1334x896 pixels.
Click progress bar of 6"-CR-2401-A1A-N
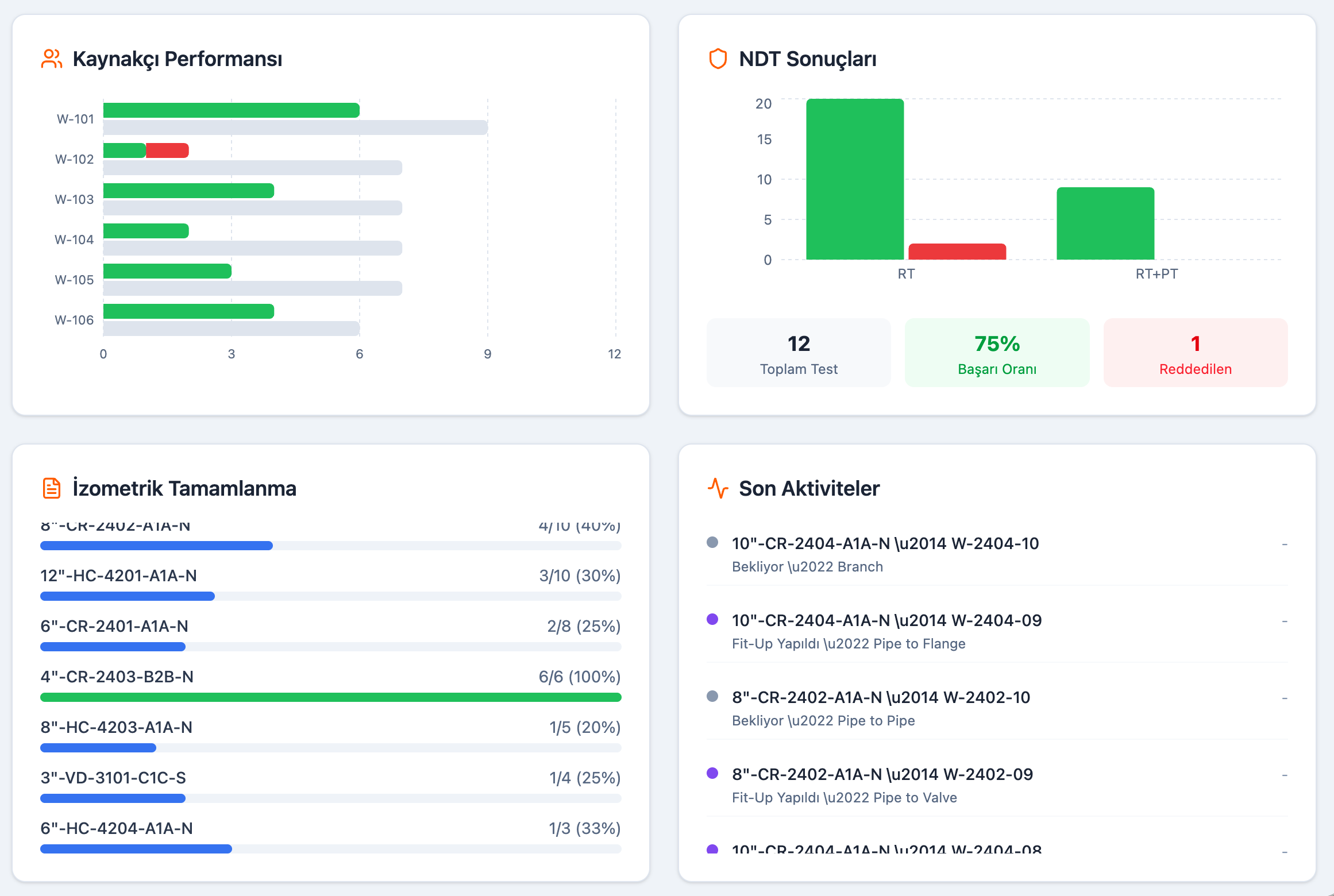pyautogui.click(x=331, y=647)
